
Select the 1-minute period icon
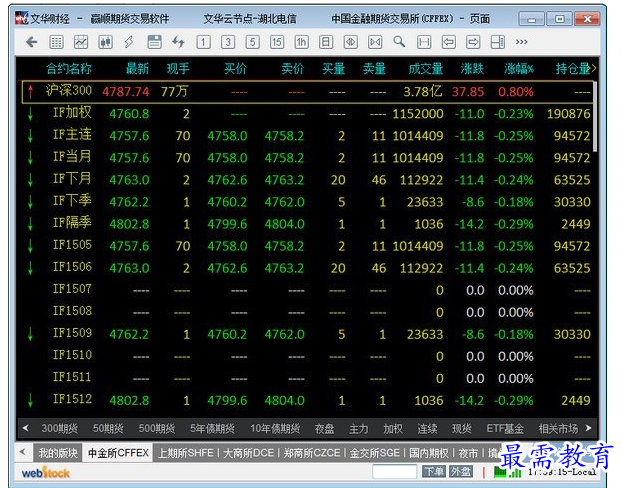(203, 42)
